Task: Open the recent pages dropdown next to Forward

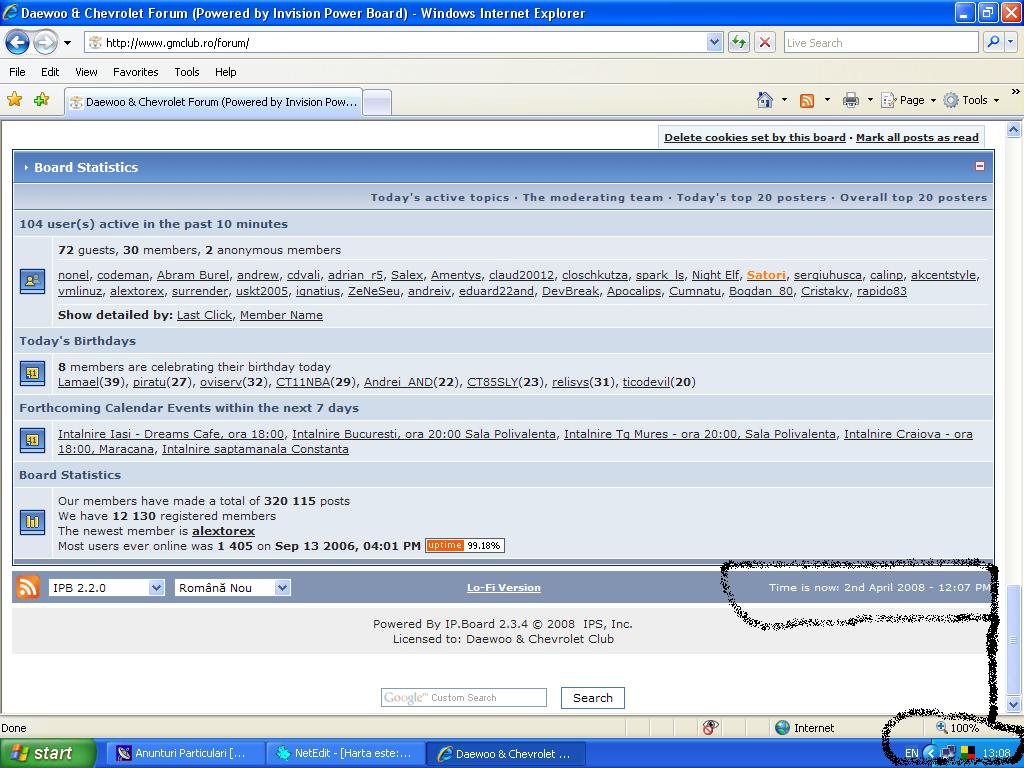Action: point(67,44)
